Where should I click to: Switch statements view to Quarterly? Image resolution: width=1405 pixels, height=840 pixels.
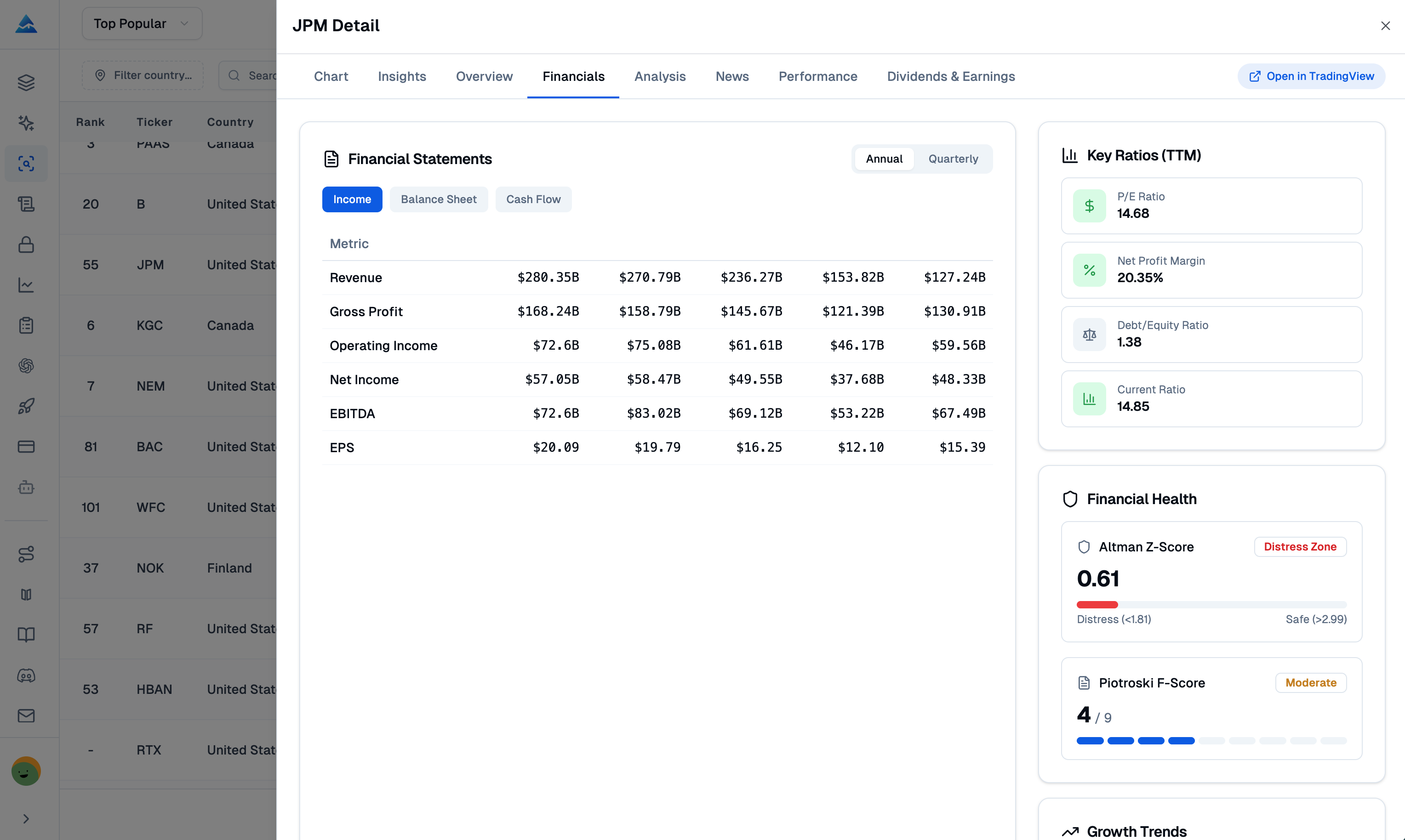[953, 159]
